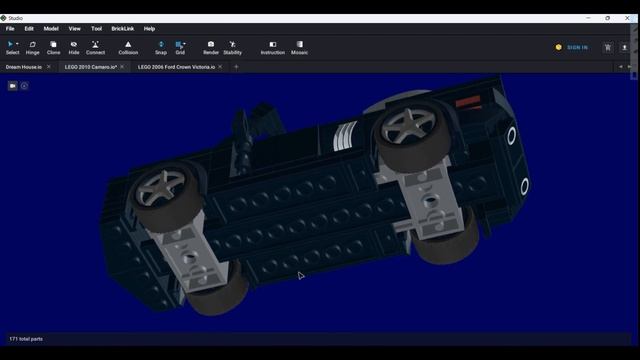Open the Edit menu
640x360 pixels.
[29, 29]
